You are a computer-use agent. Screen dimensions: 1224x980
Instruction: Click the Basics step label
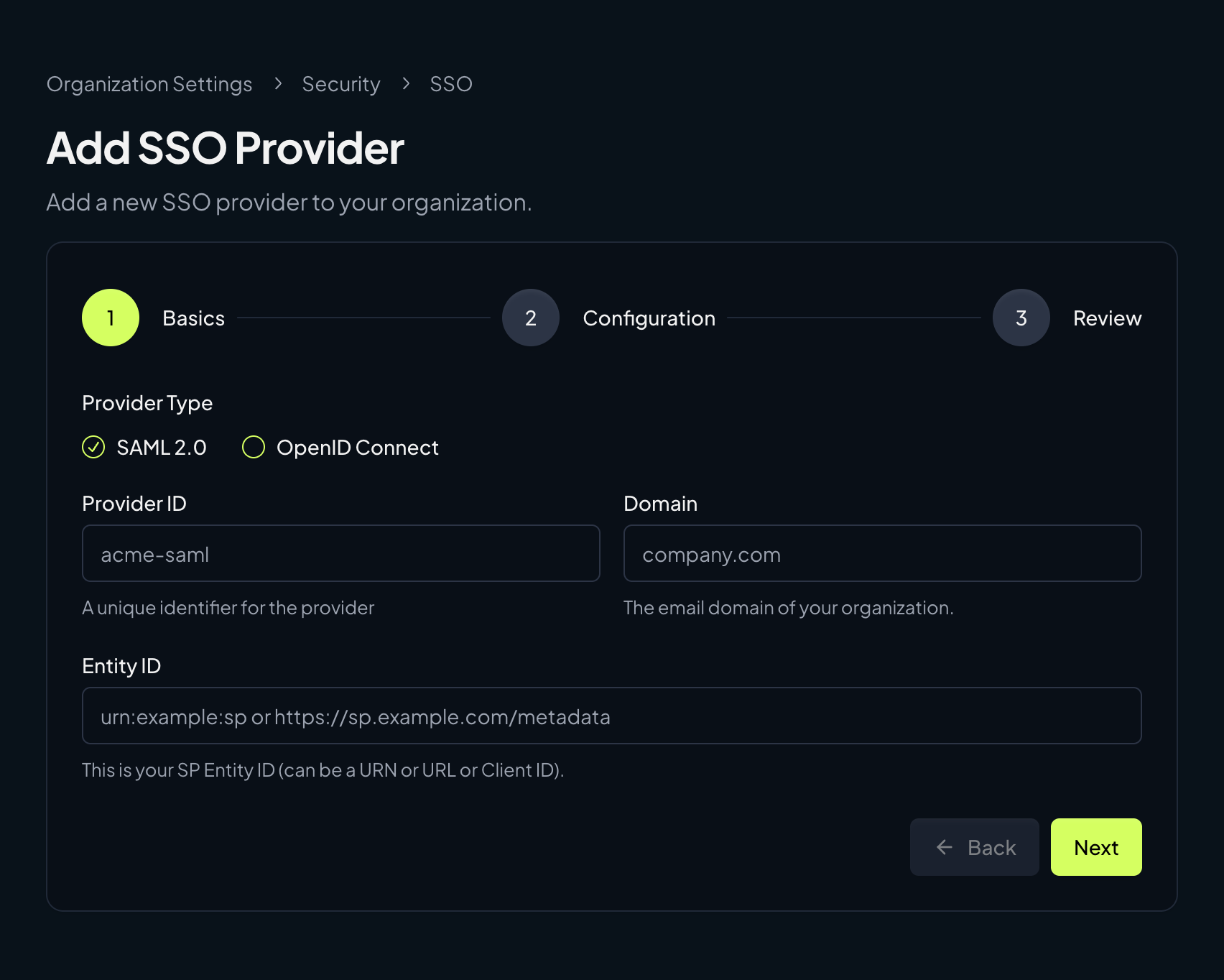click(193, 318)
